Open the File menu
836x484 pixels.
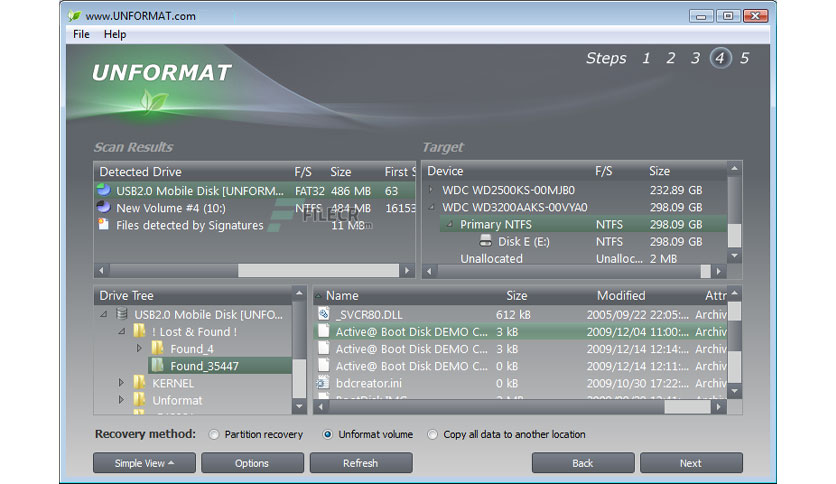pyautogui.click(x=81, y=34)
